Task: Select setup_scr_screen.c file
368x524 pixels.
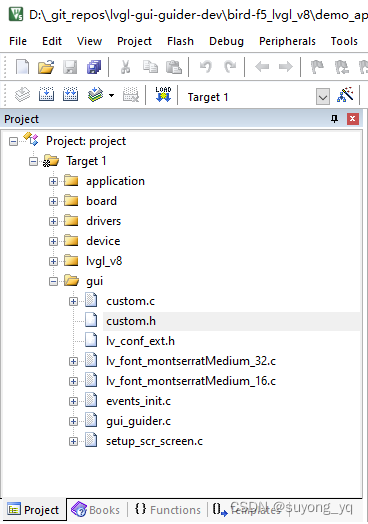Action: click(x=154, y=441)
